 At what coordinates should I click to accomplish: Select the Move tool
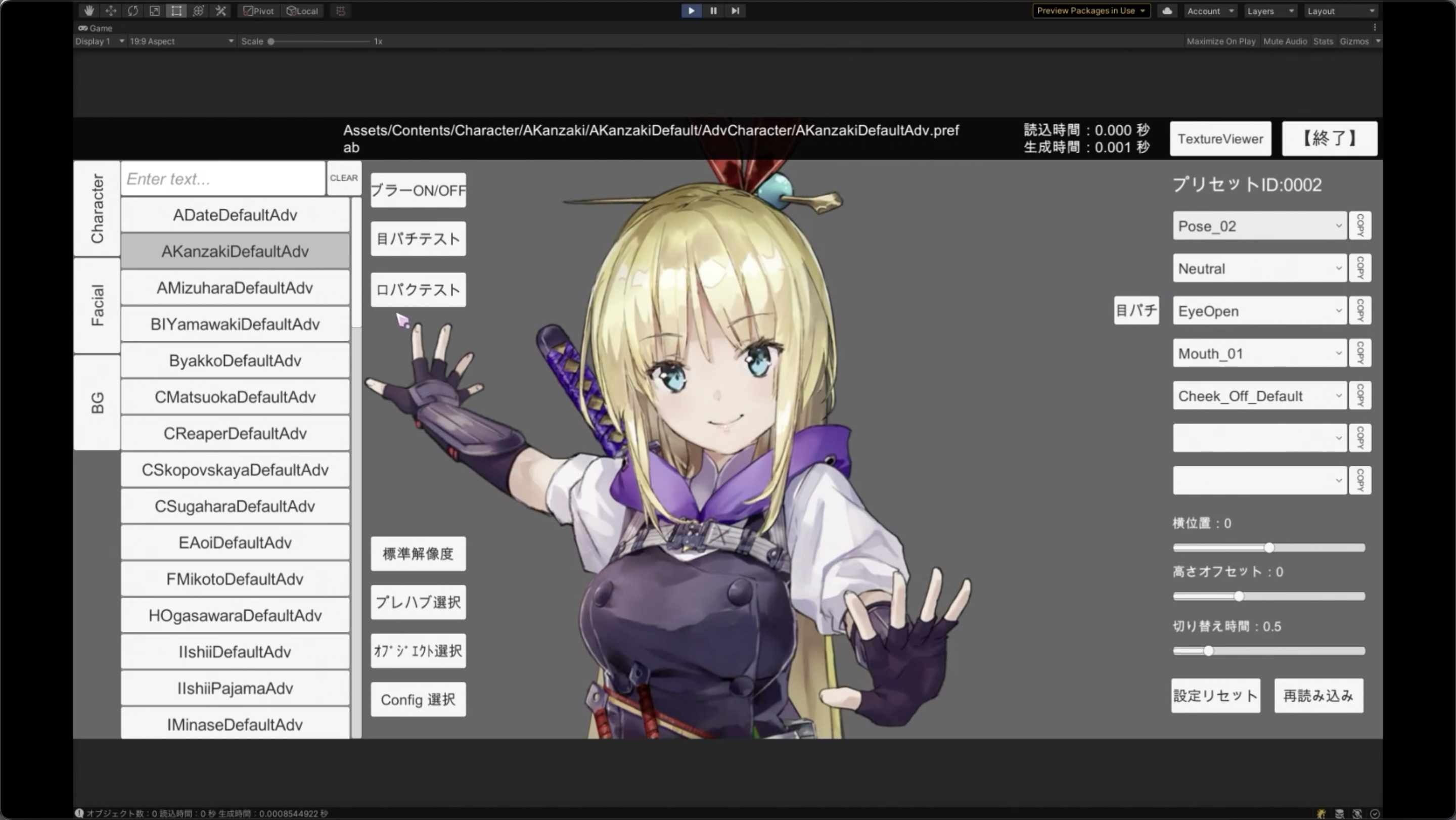pos(111,11)
